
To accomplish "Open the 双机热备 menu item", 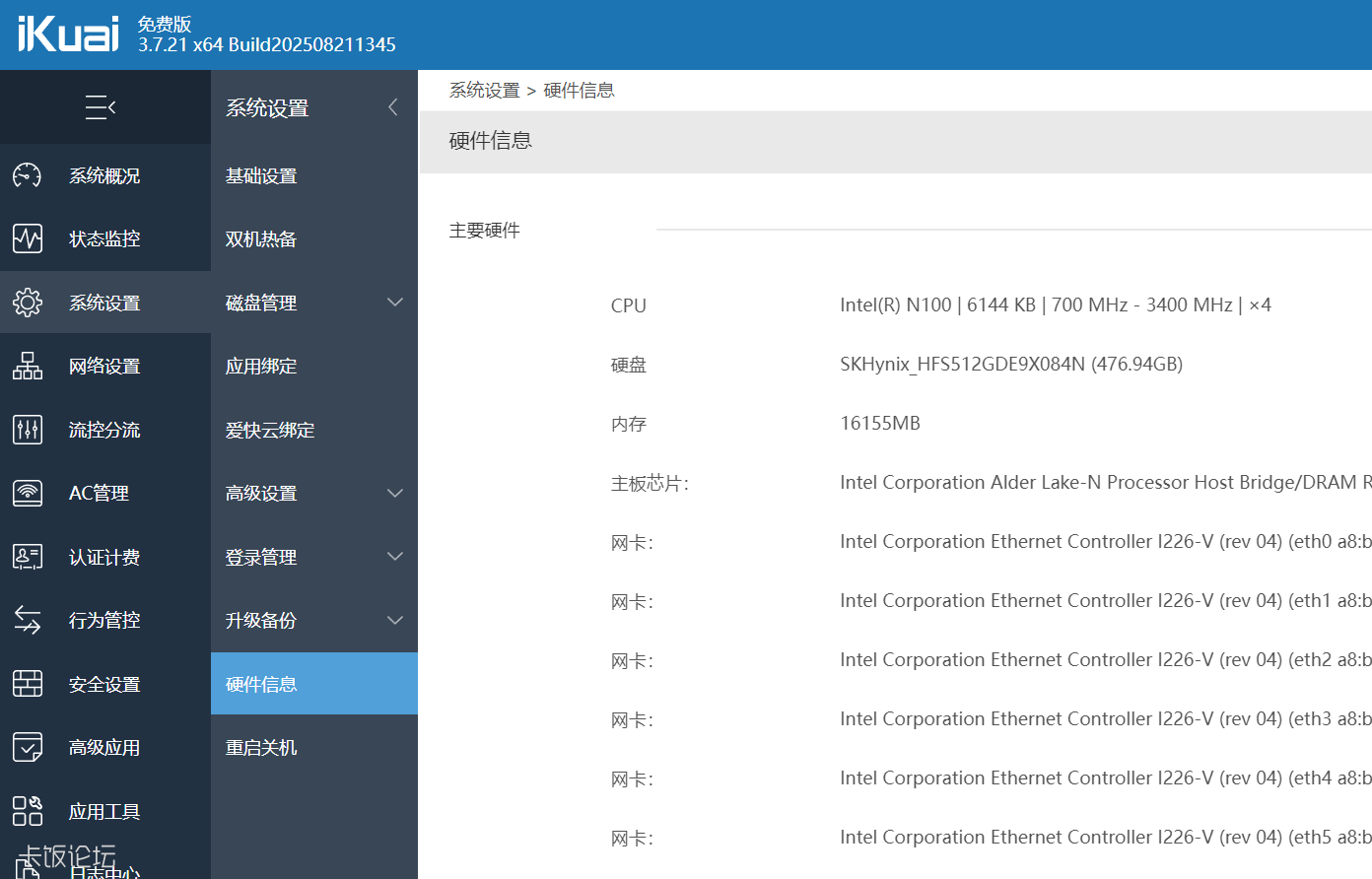I will pos(261,238).
